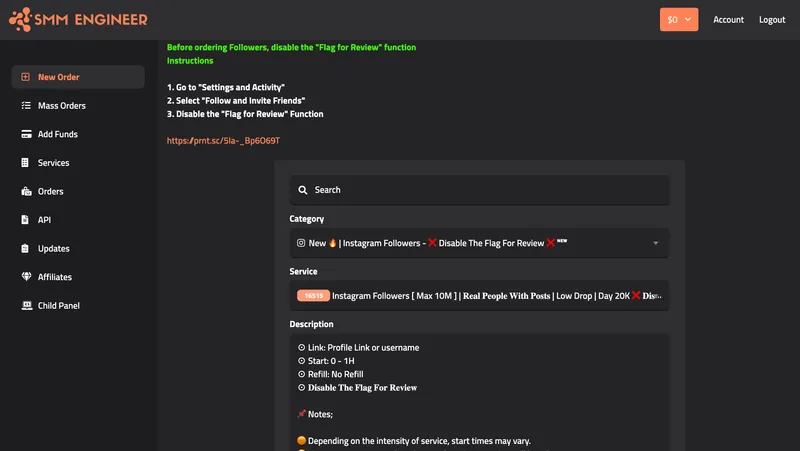Click the Affiliates diamond icon
Image resolution: width=800 pixels, height=451 pixels.
[x=25, y=277]
